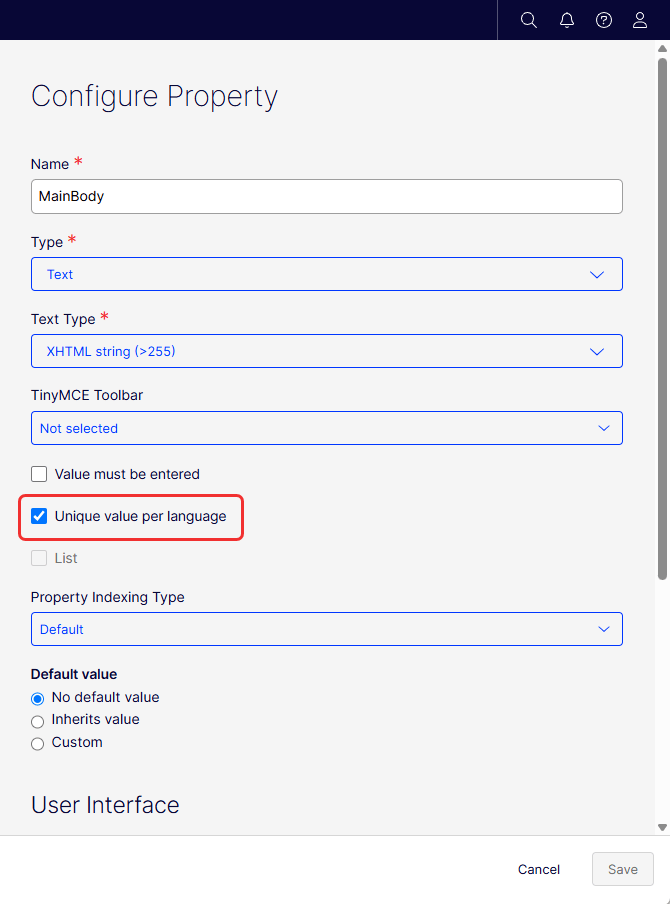Expand Text Type dropdown with XHTML string

326,351
